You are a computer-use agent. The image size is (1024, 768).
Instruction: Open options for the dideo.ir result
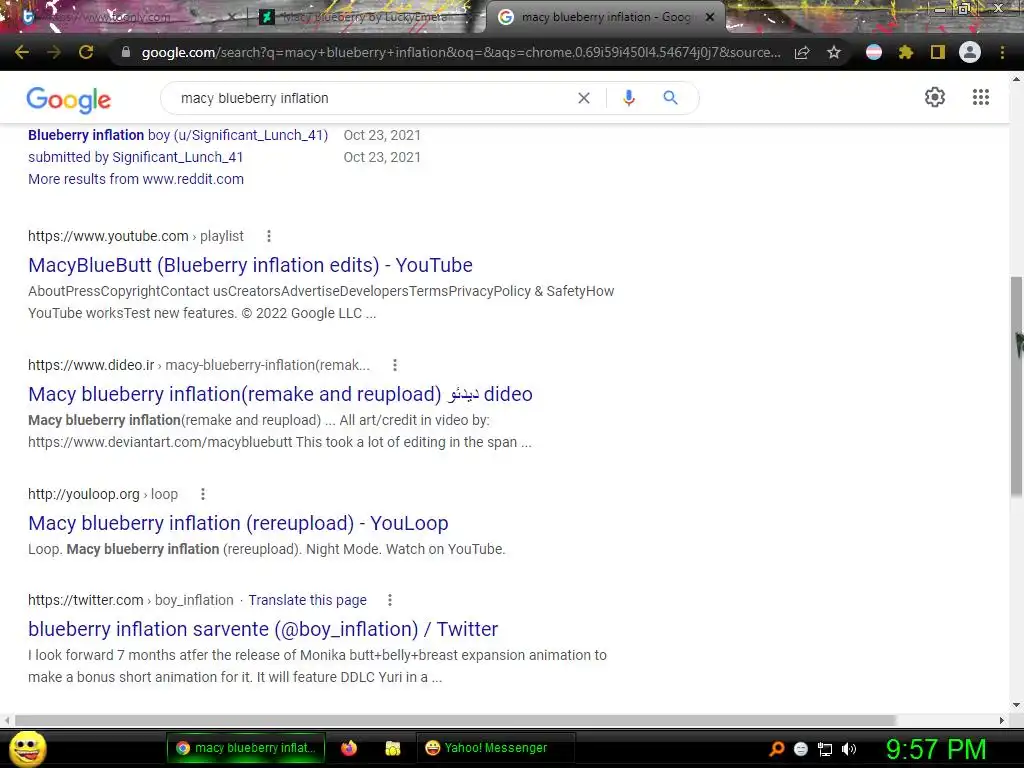(395, 365)
